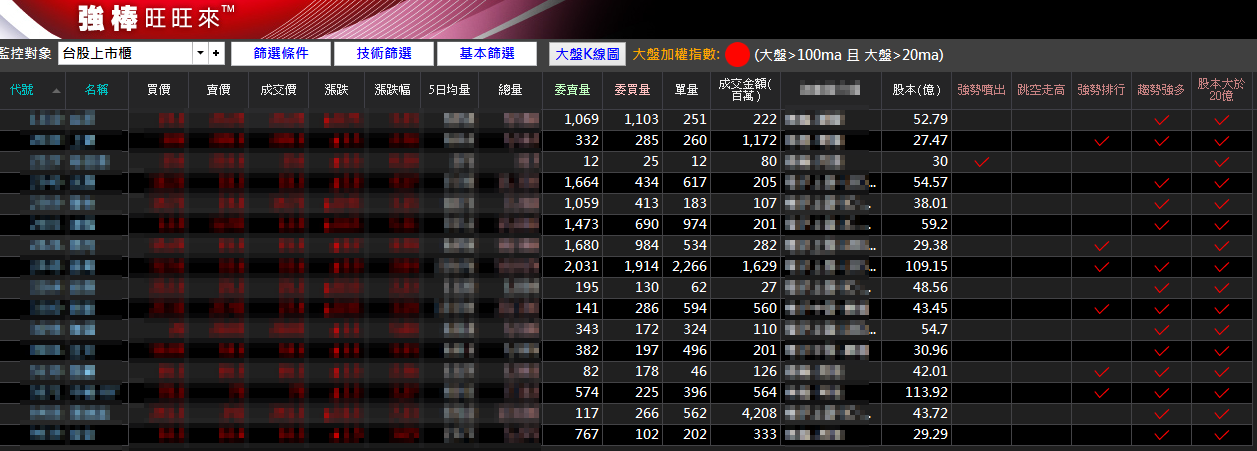Image resolution: width=1257 pixels, height=451 pixels.
Task: Click the sort arrow in the 代號 header
Action: click(x=56, y=90)
